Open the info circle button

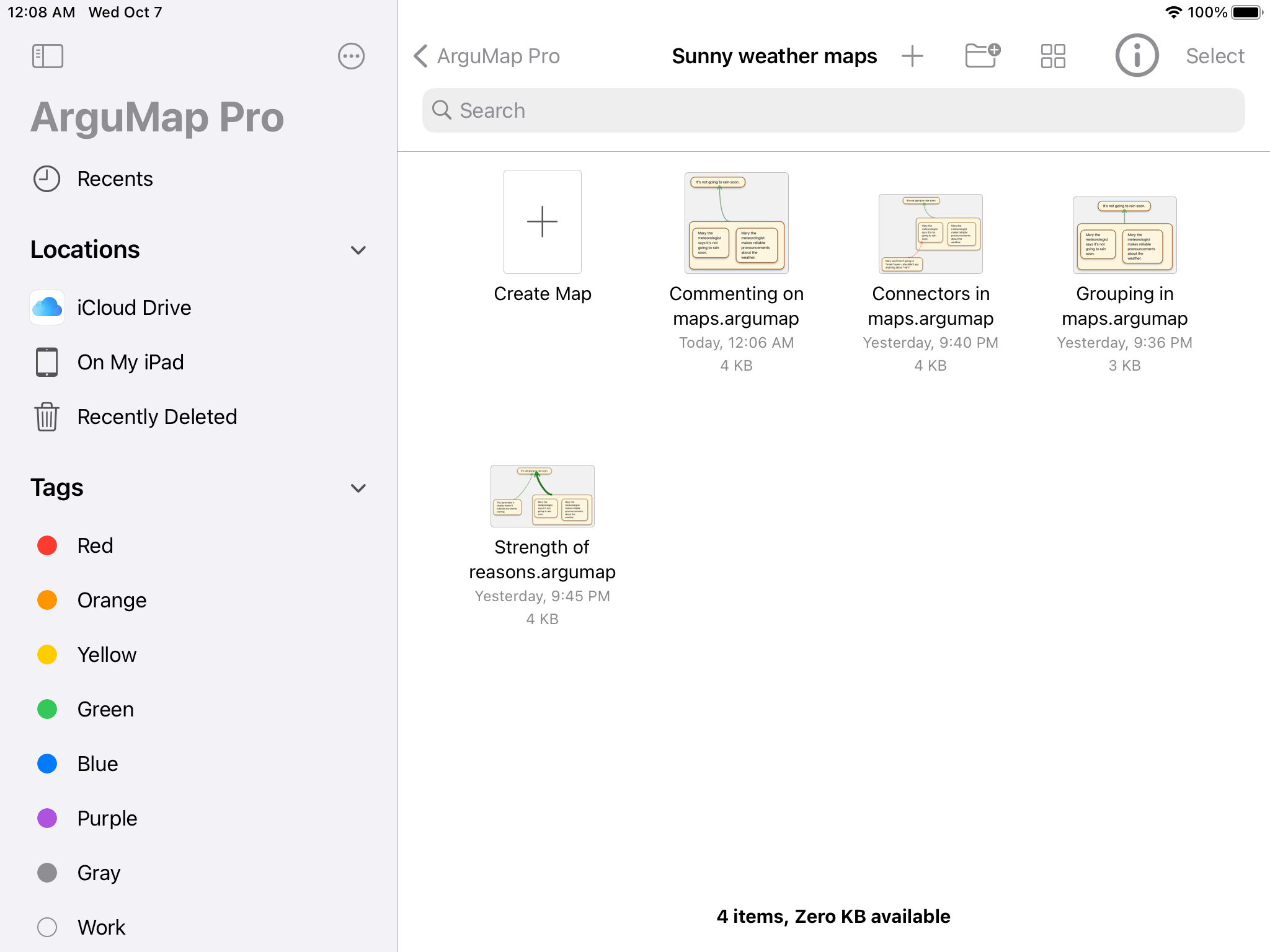(x=1137, y=56)
